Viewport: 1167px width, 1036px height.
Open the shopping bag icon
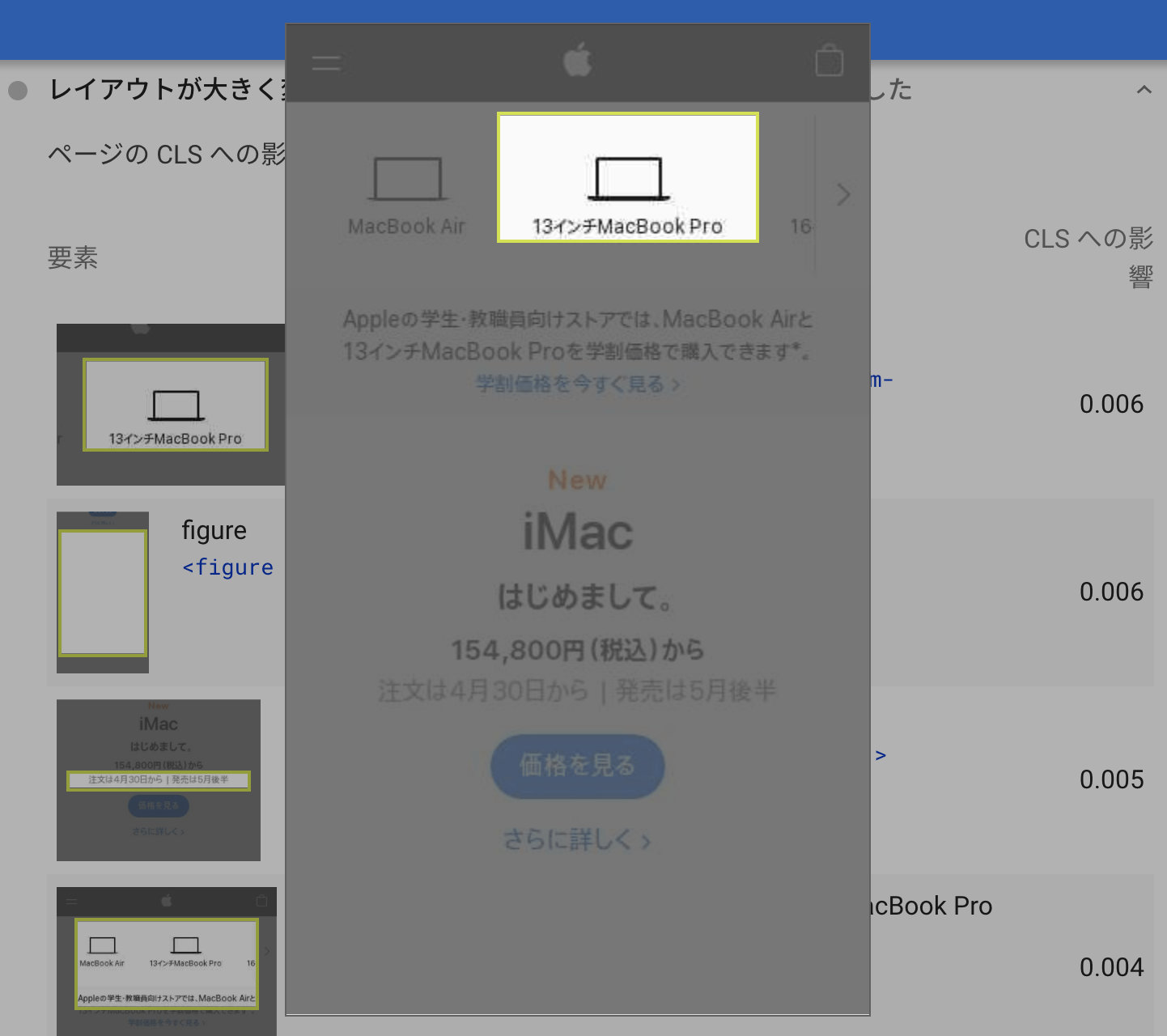pyautogui.click(x=830, y=61)
